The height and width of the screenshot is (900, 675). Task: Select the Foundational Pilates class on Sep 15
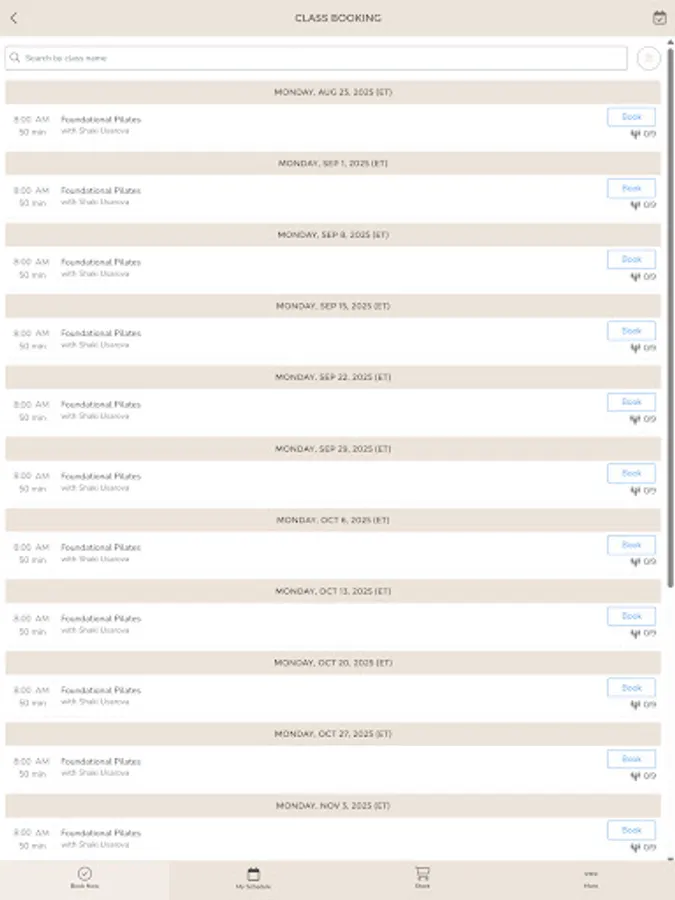(103, 333)
